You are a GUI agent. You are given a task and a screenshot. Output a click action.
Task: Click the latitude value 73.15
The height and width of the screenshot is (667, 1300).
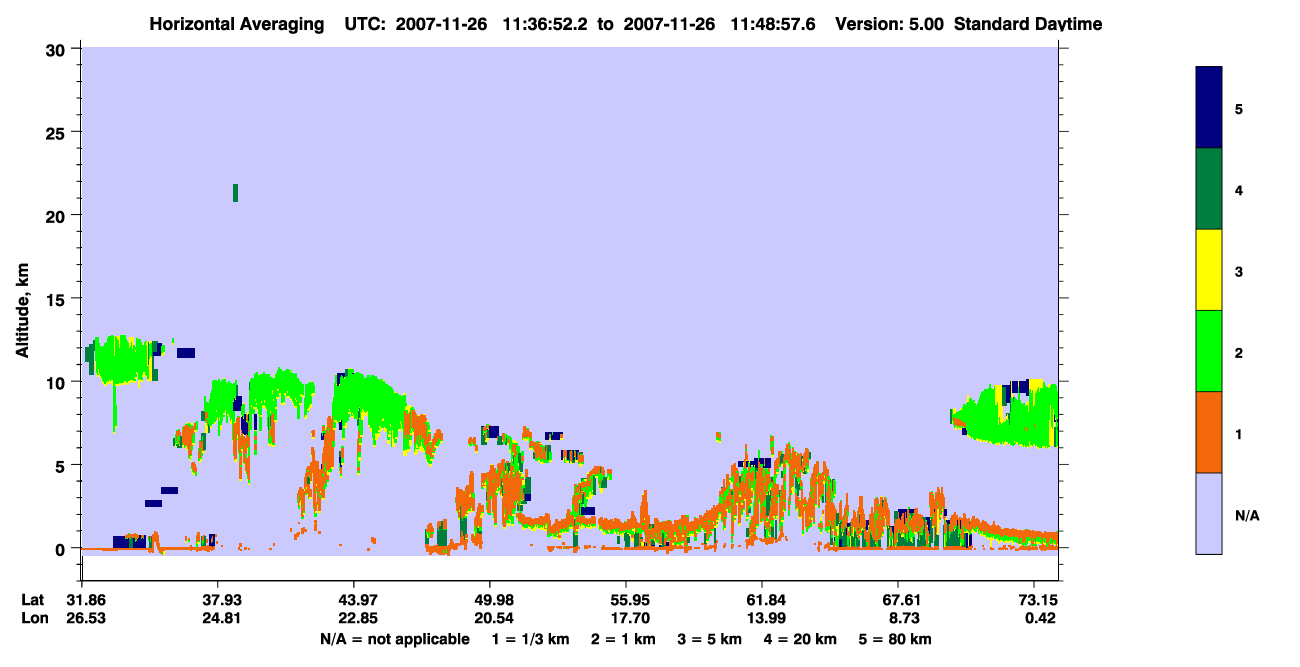click(1034, 600)
